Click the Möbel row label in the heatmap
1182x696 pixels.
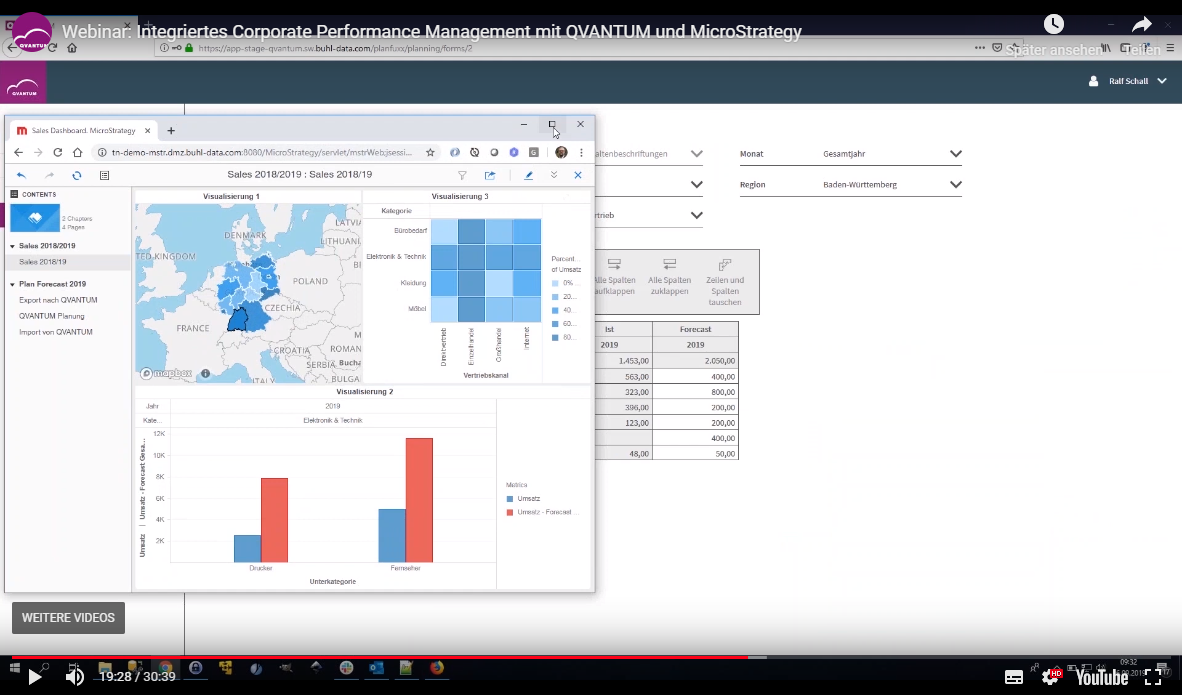pyautogui.click(x=417, y=308)
